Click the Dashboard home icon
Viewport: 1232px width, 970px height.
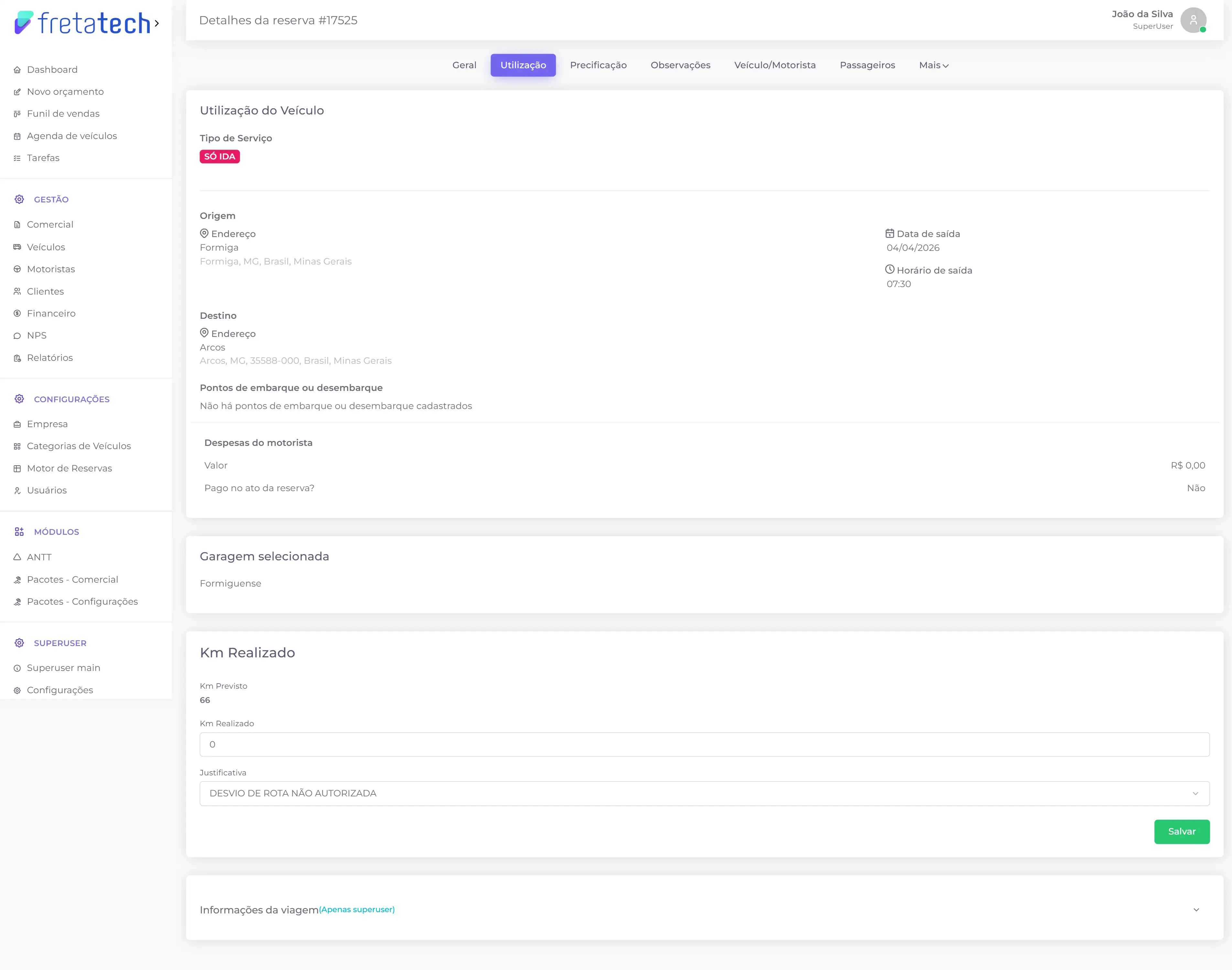coord(17,70)
